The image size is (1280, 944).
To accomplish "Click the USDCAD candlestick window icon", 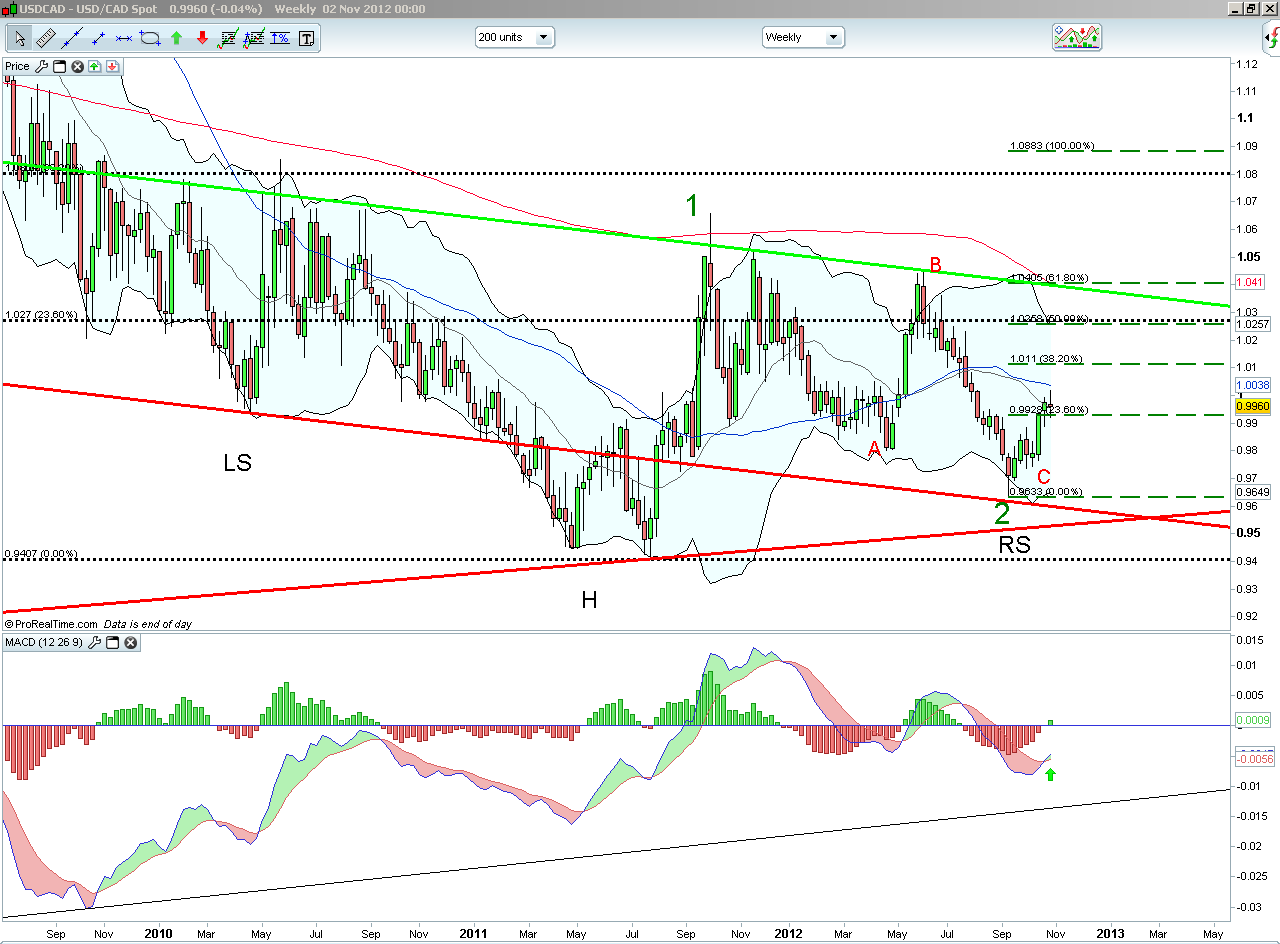I will (x=9, y=9).
